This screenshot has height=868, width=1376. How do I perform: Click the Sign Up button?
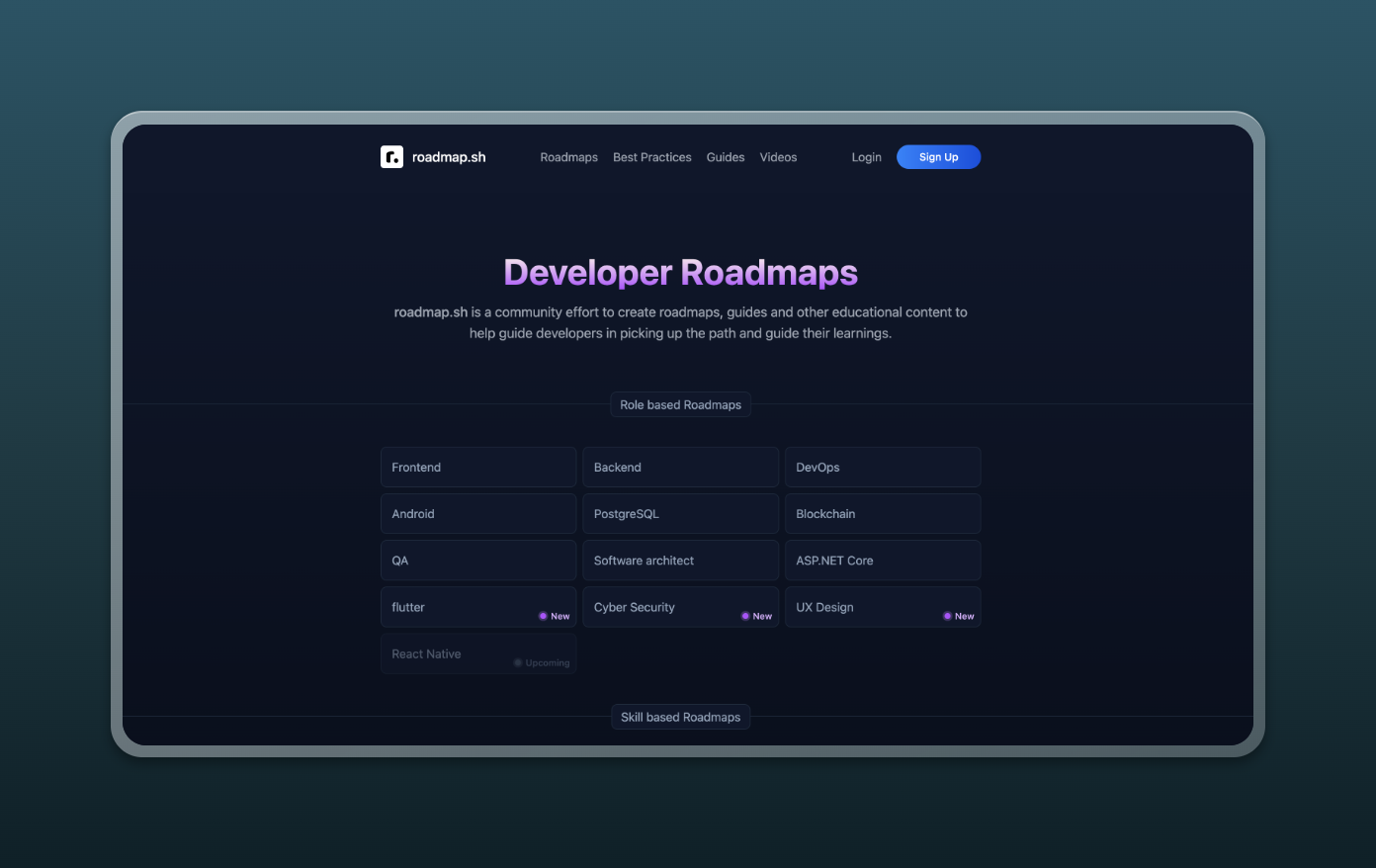938,157
